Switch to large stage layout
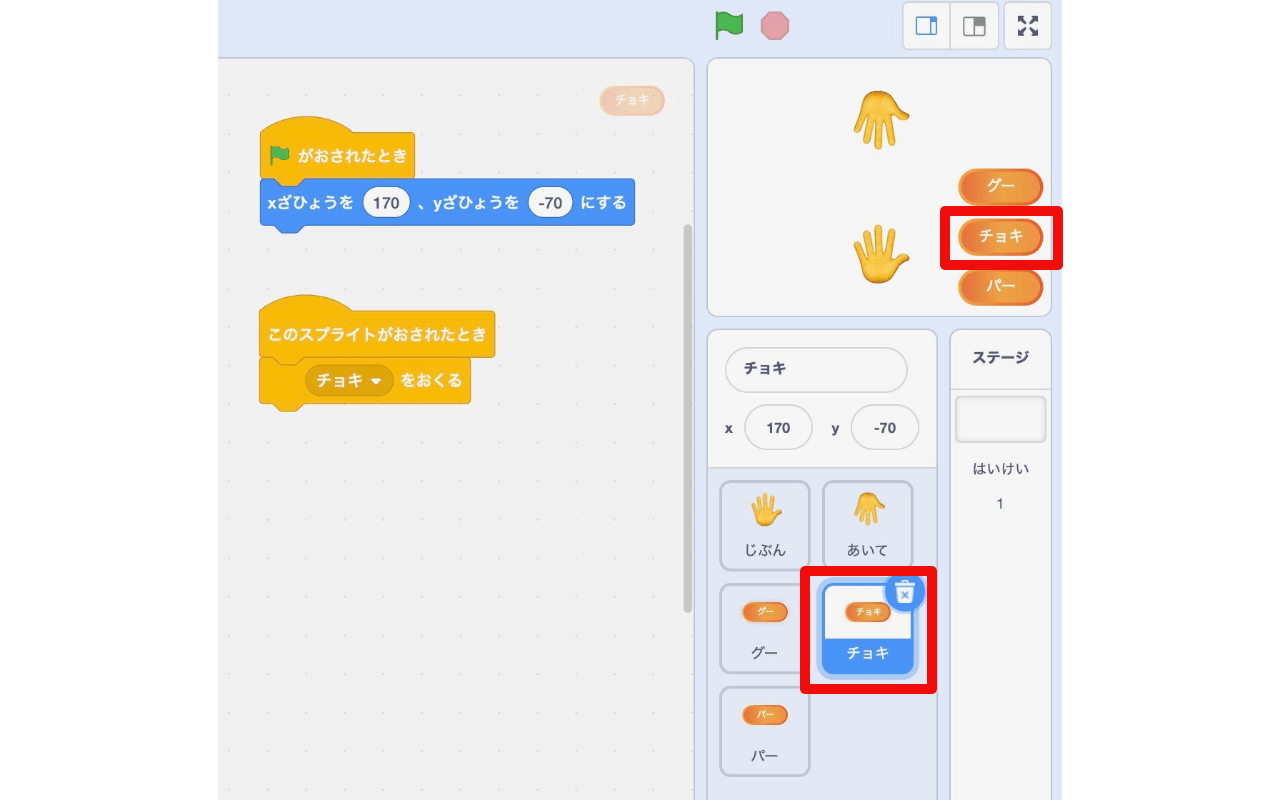1280x800 pixels. coord(974,26)
